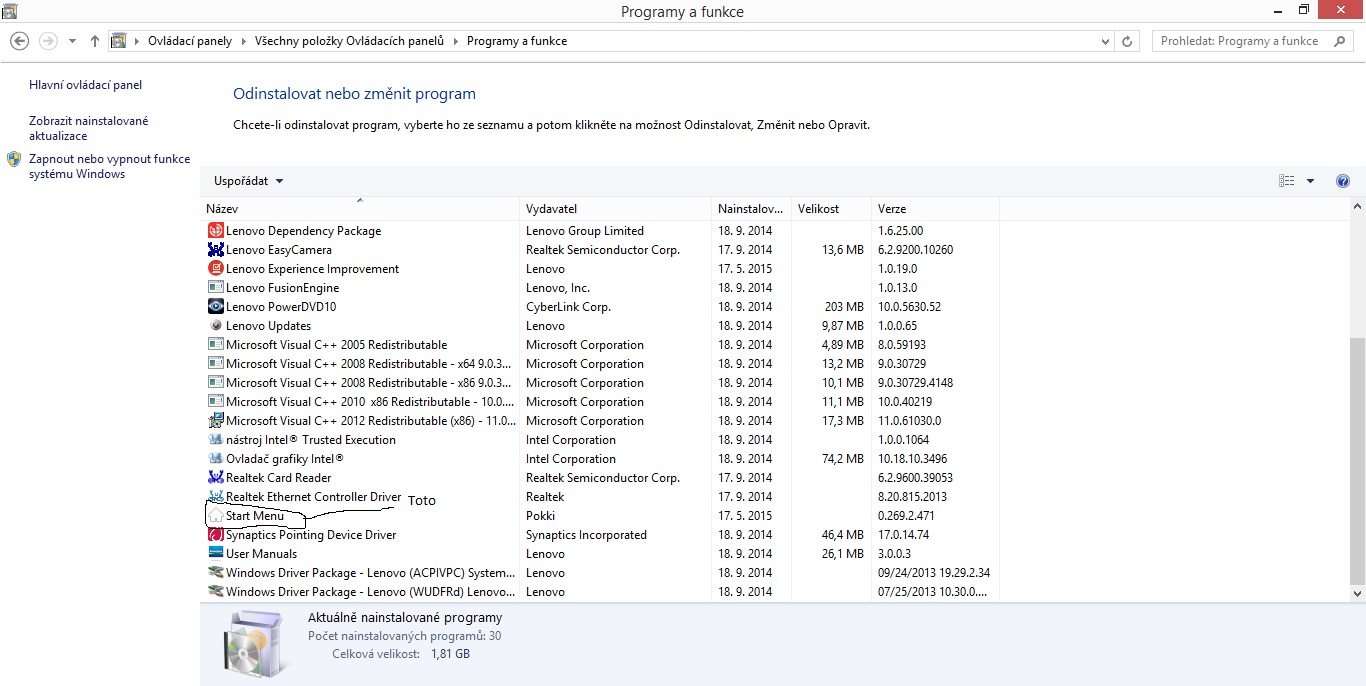The width and height of the screenshot is (1366, 686).
Task: Select the Synaptics Pointing Device Driver icon
Action: click(215, 535)
